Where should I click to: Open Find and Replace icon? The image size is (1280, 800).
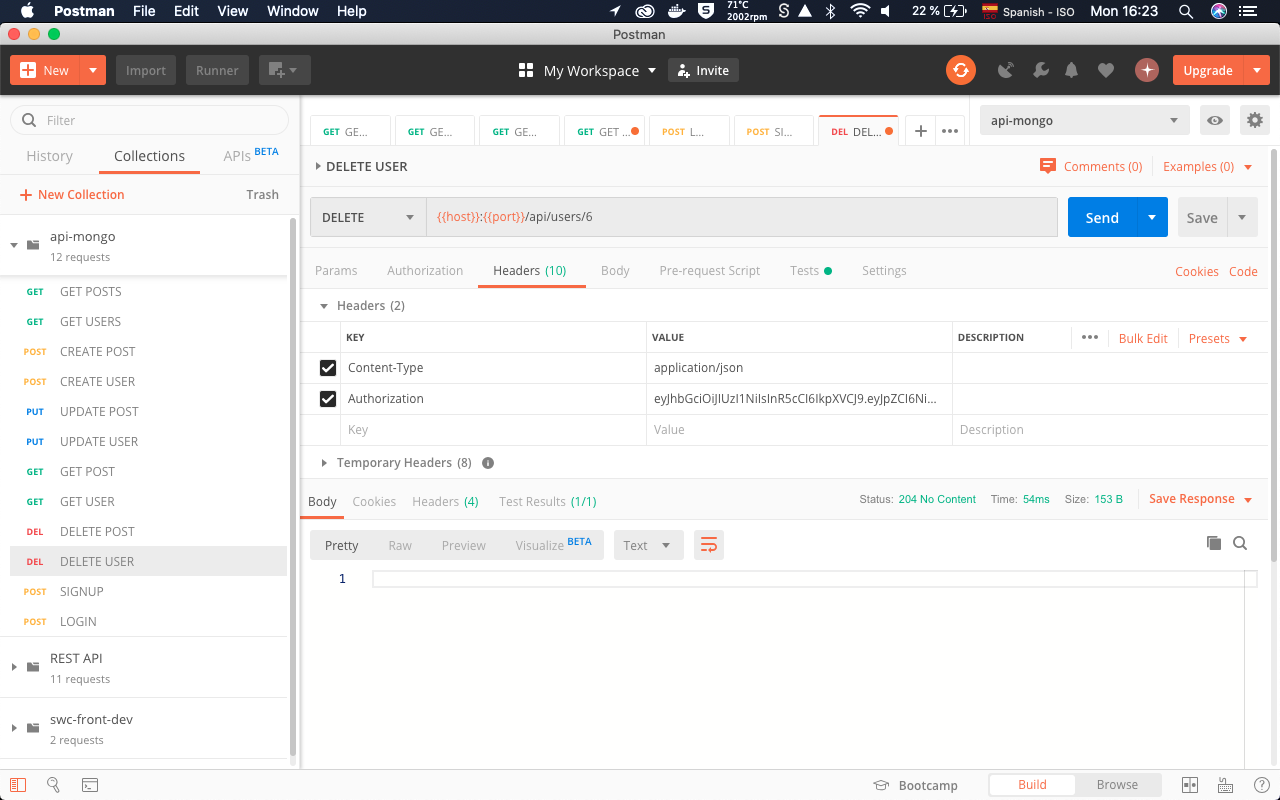pos(54,785)
